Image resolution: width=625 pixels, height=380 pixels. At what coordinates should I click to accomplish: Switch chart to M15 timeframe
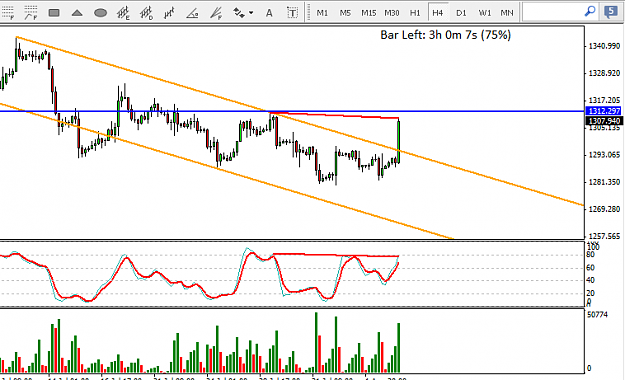(x=368, y=13)
